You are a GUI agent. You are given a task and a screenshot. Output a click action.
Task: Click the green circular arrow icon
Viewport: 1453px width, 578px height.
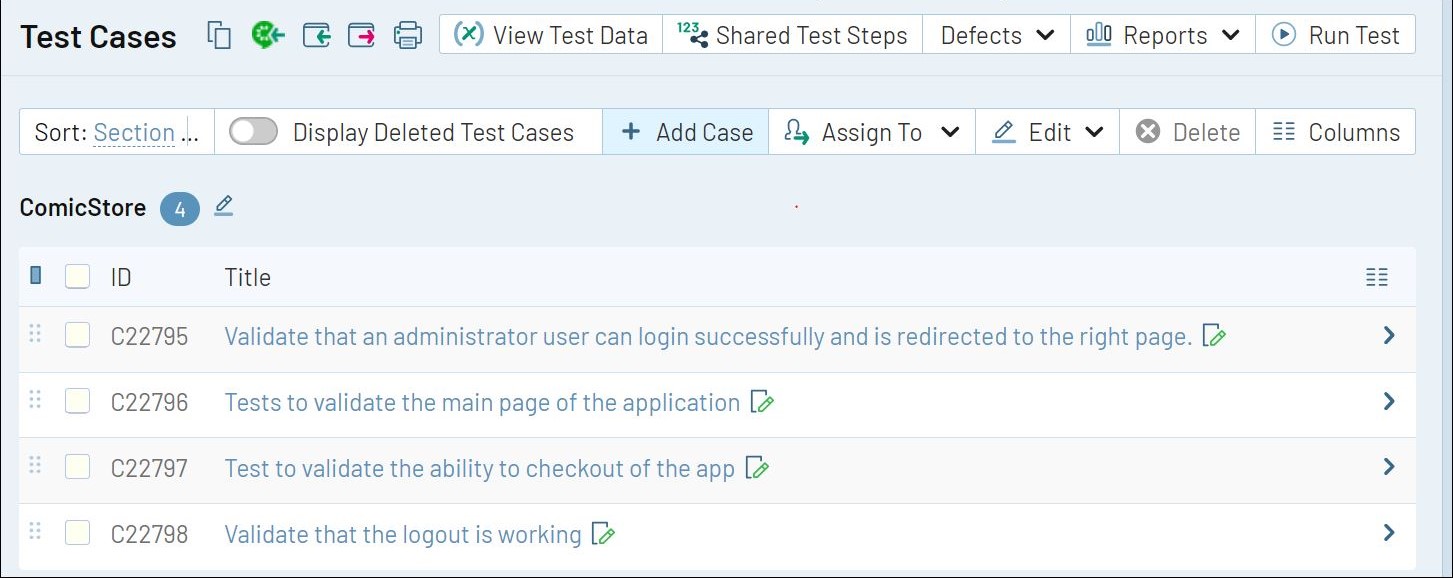(268, 35)
